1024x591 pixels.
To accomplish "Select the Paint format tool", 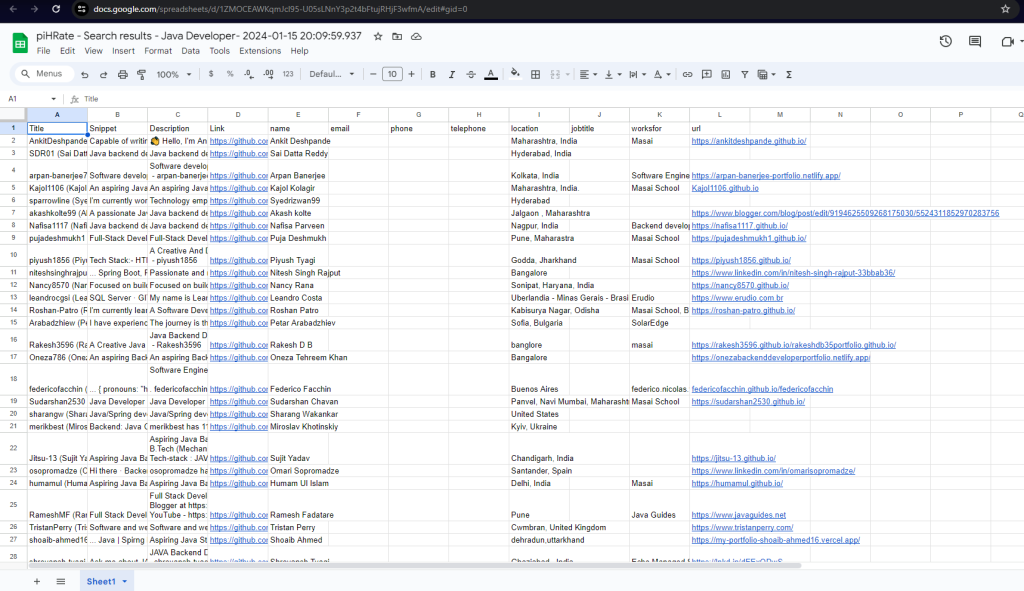I will point(141,74).
